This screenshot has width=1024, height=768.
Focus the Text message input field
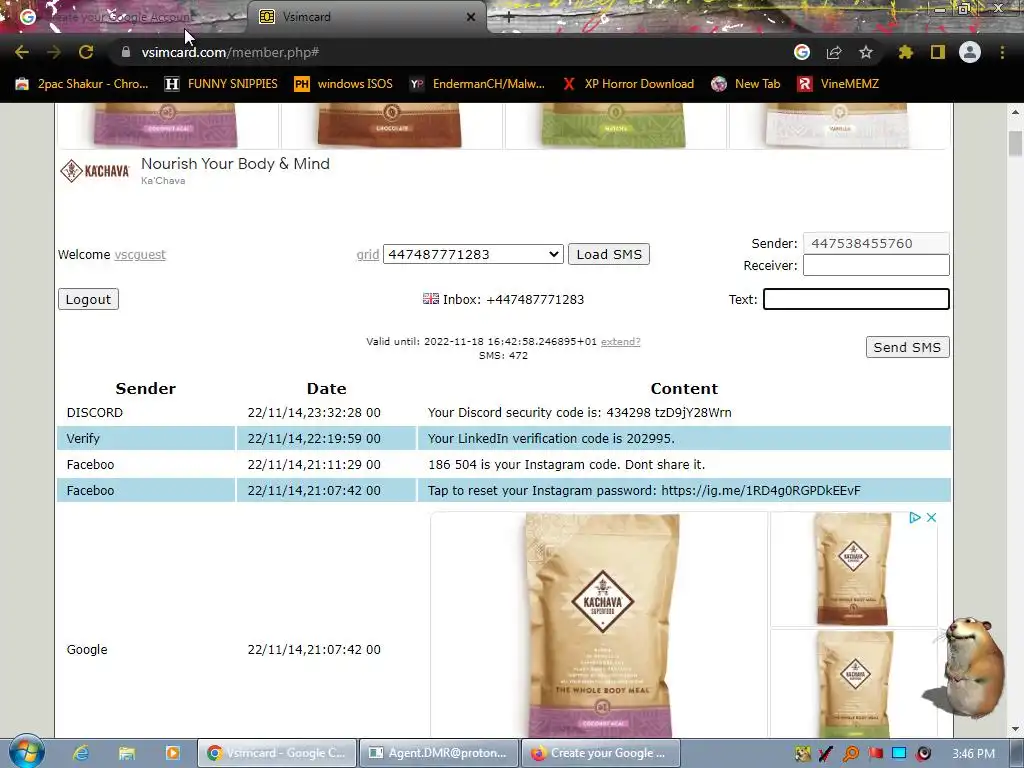coord(856,299)
